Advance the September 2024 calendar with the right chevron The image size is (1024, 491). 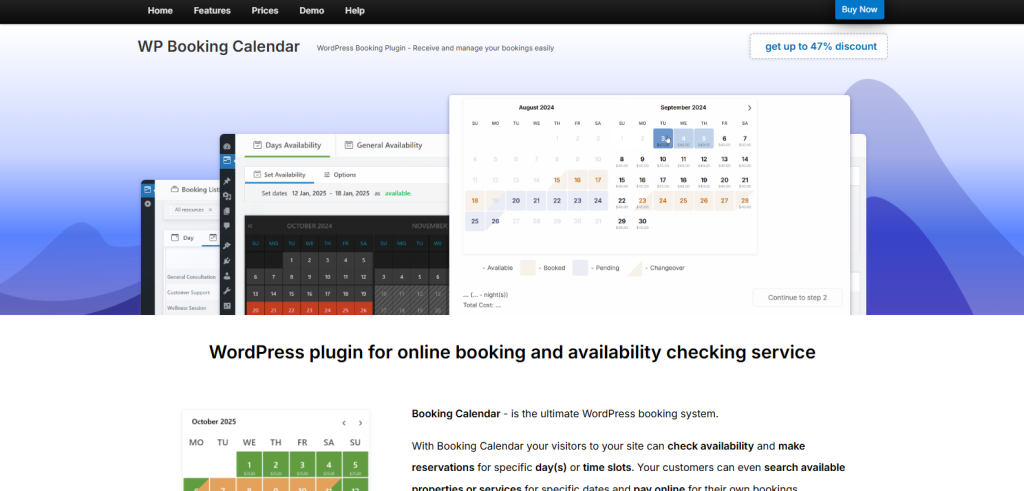coord(749,108)
